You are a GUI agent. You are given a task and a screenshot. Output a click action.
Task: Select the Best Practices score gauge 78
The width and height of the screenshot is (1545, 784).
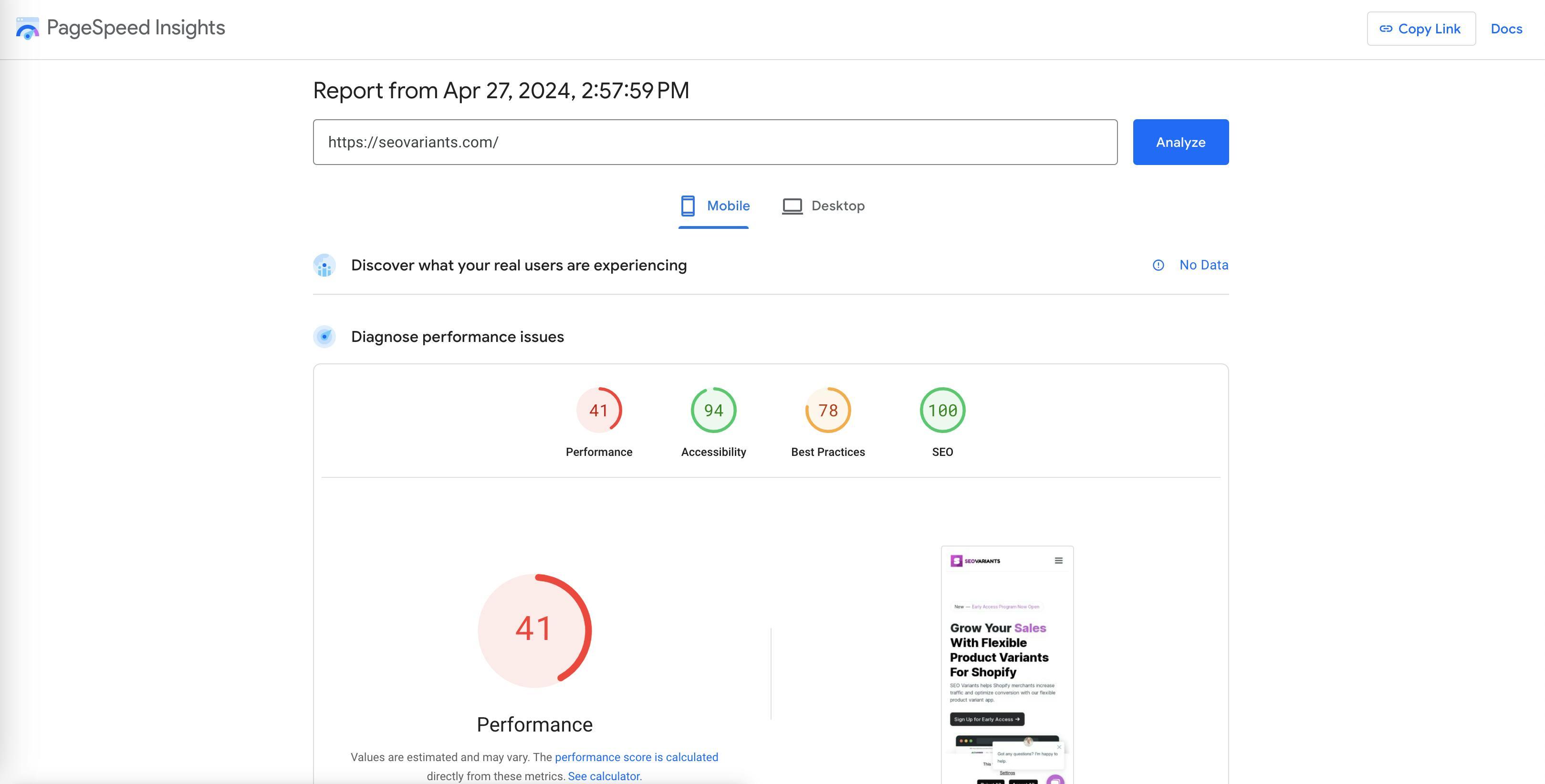pos(828,410)
